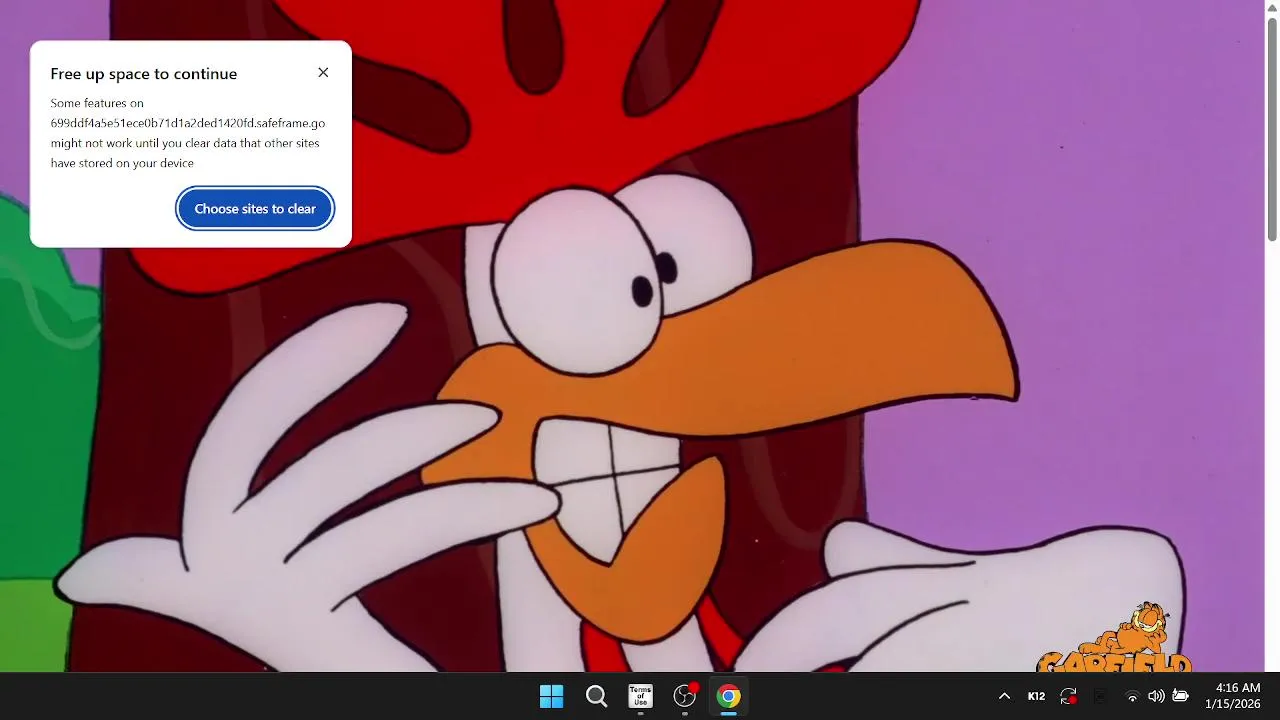Viewport: 1280px width, 720px height.
Task: Open the Wi-Fi network settings icon
Action: [x=1132, y=696]
